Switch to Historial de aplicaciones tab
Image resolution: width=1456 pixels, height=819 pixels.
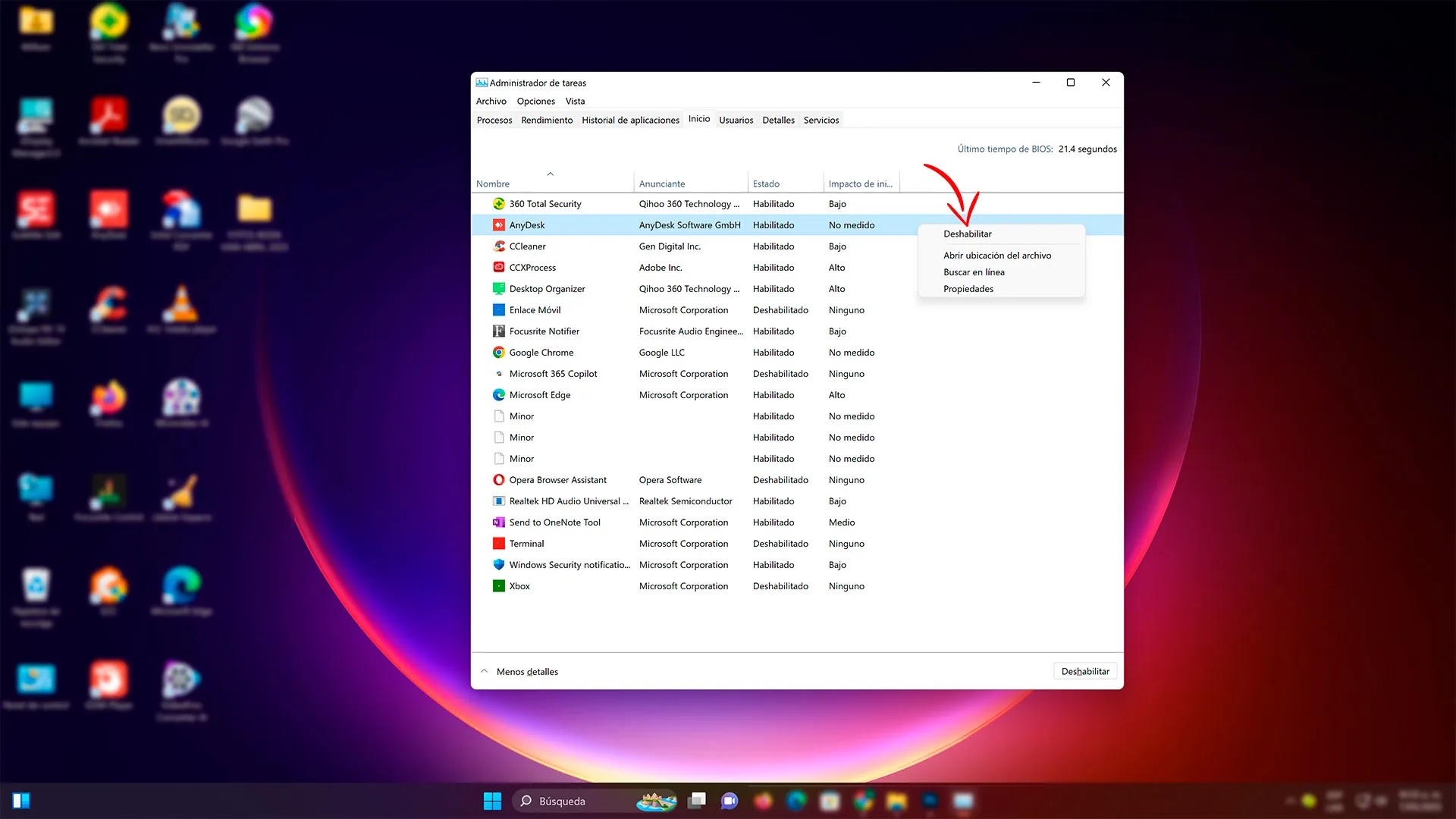coord(630,121)
